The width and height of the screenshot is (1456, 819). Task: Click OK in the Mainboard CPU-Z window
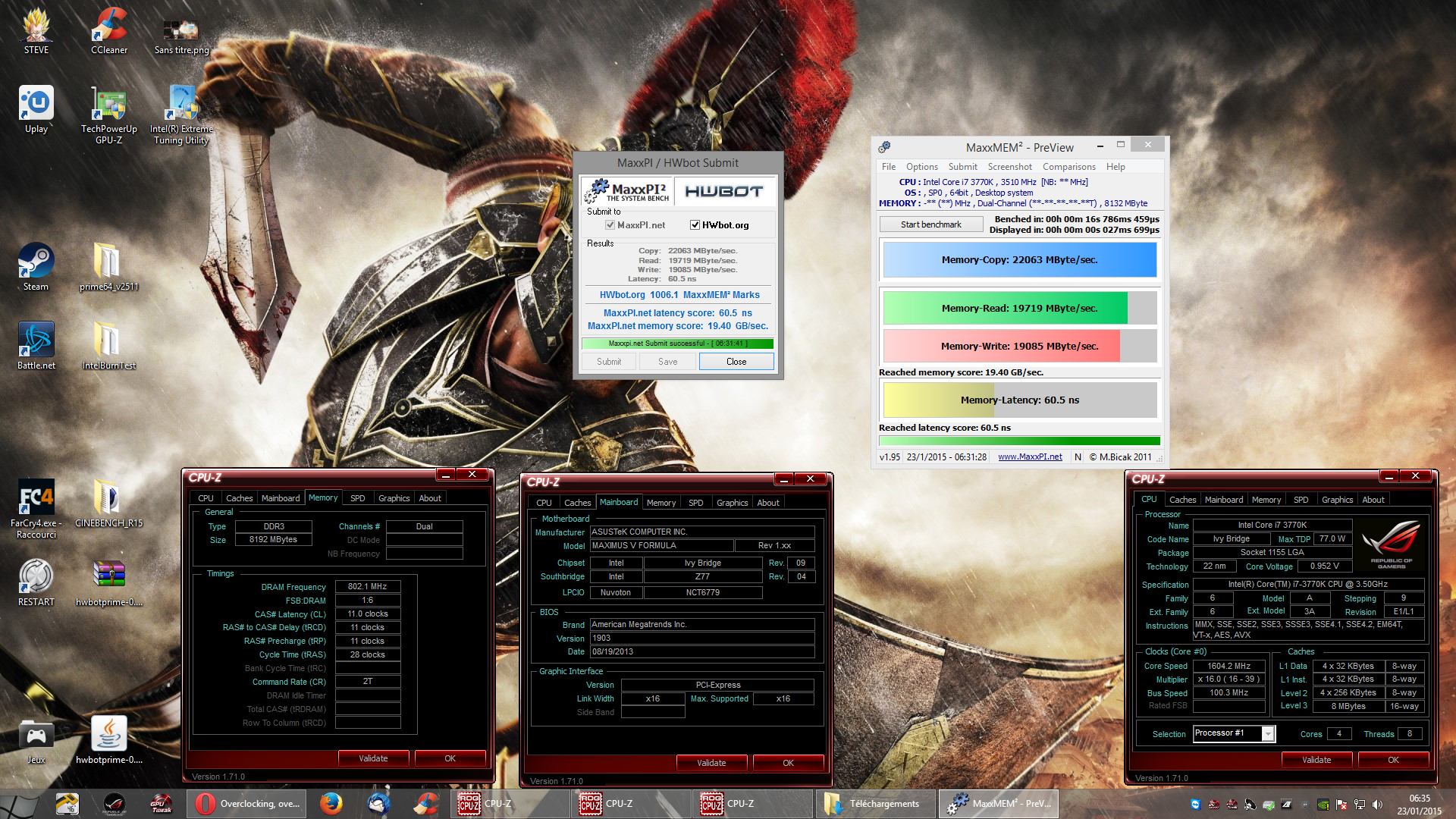tap(788, 763)
